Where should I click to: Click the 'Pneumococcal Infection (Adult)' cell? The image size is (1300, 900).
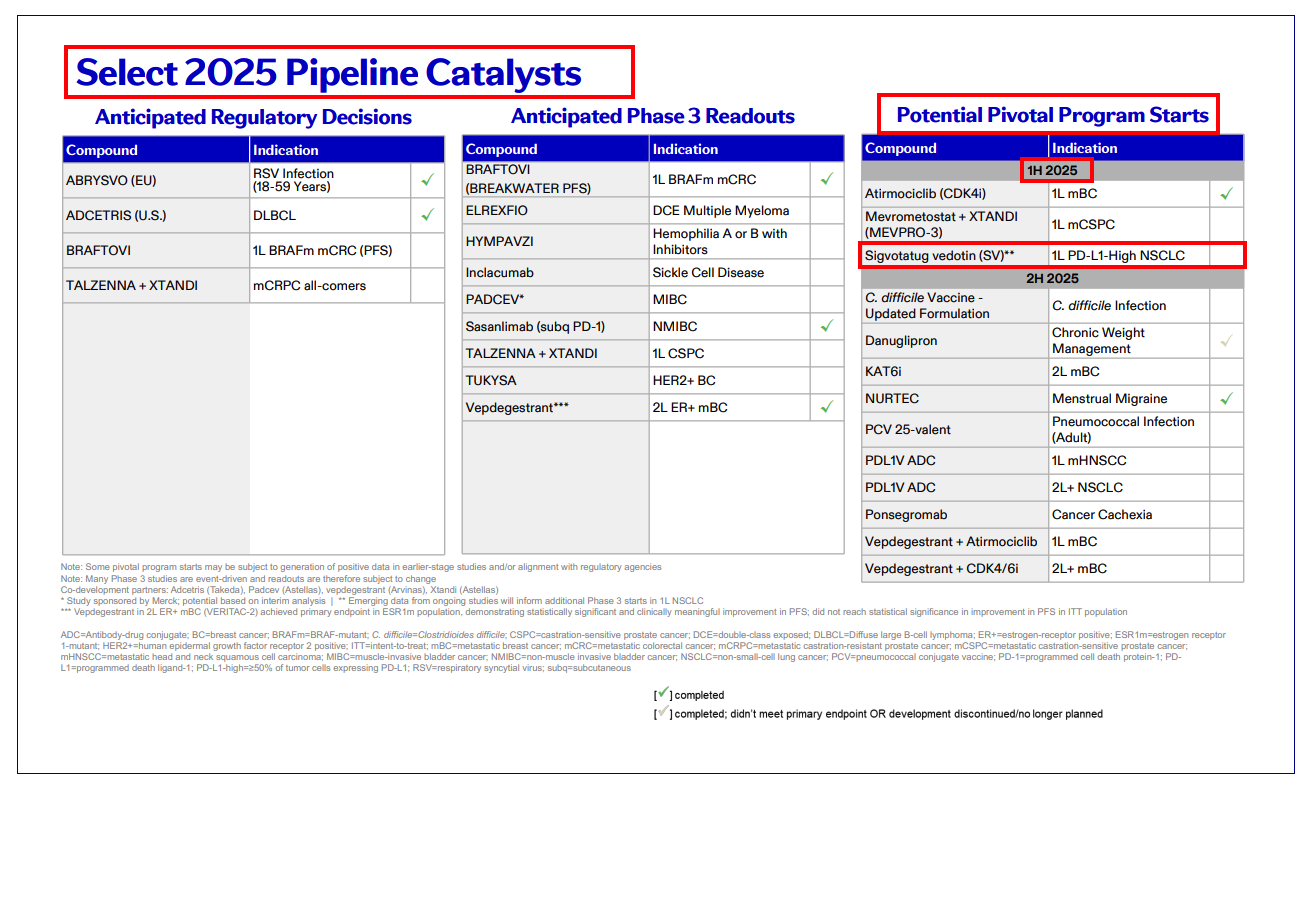click(1129, 429)
